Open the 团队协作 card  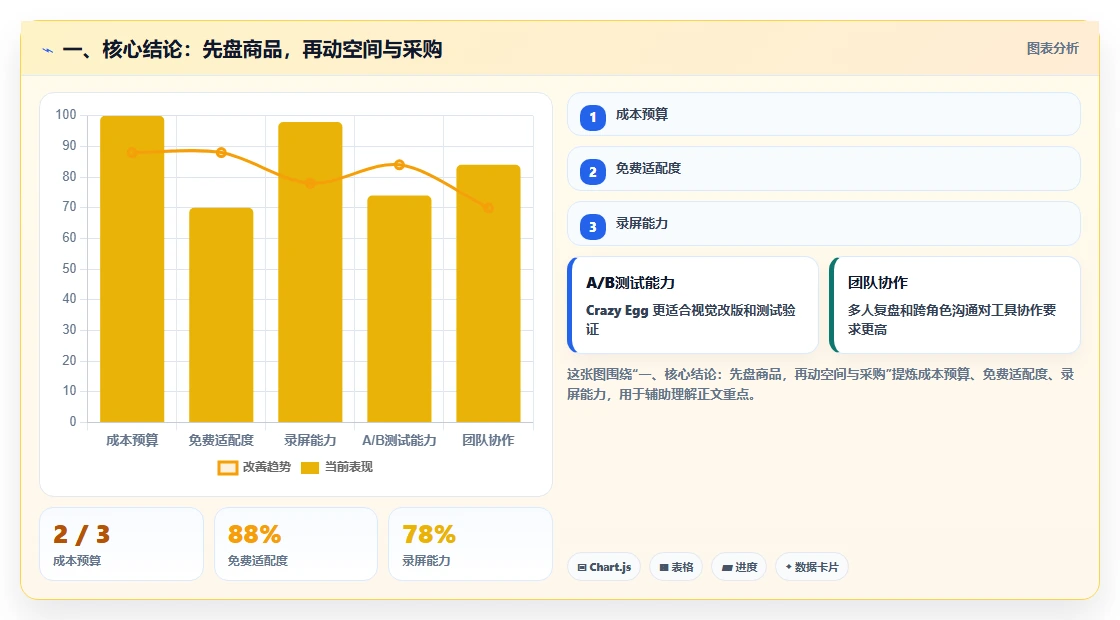[955, 305]
